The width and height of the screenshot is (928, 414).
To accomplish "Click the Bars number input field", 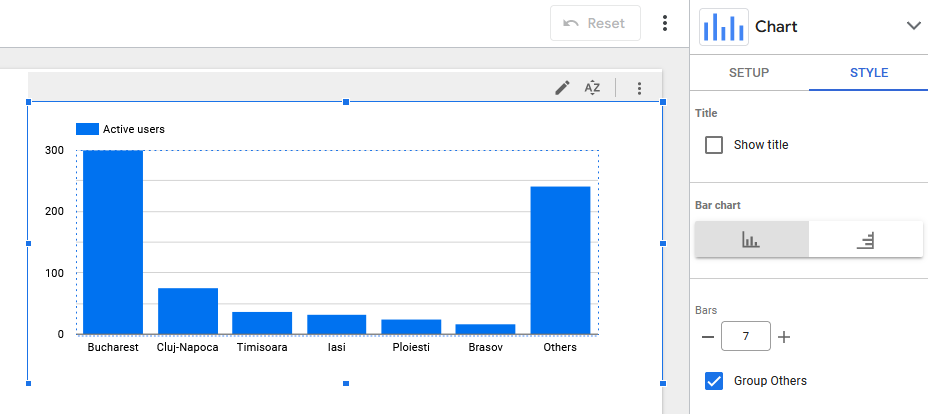I will [746, 336].
